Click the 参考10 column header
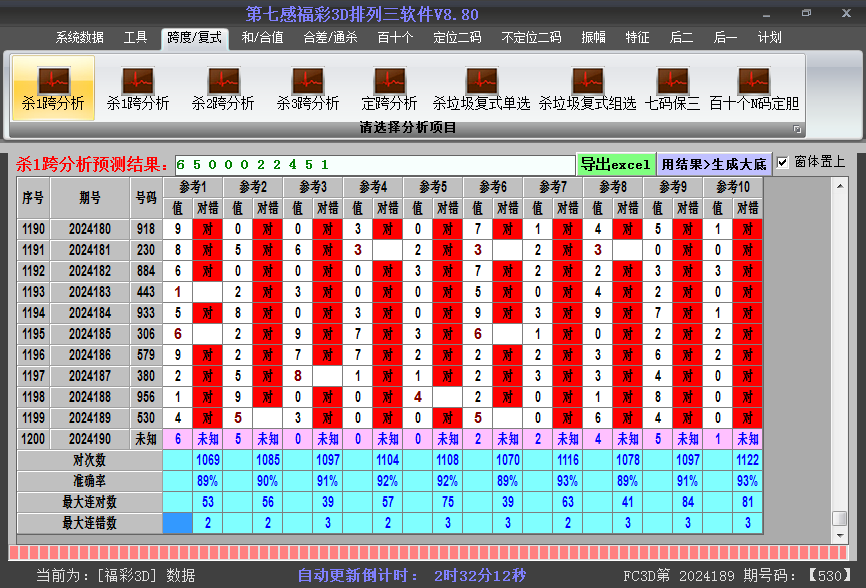This screenshot has height=588, width=866. pos(733,188)
